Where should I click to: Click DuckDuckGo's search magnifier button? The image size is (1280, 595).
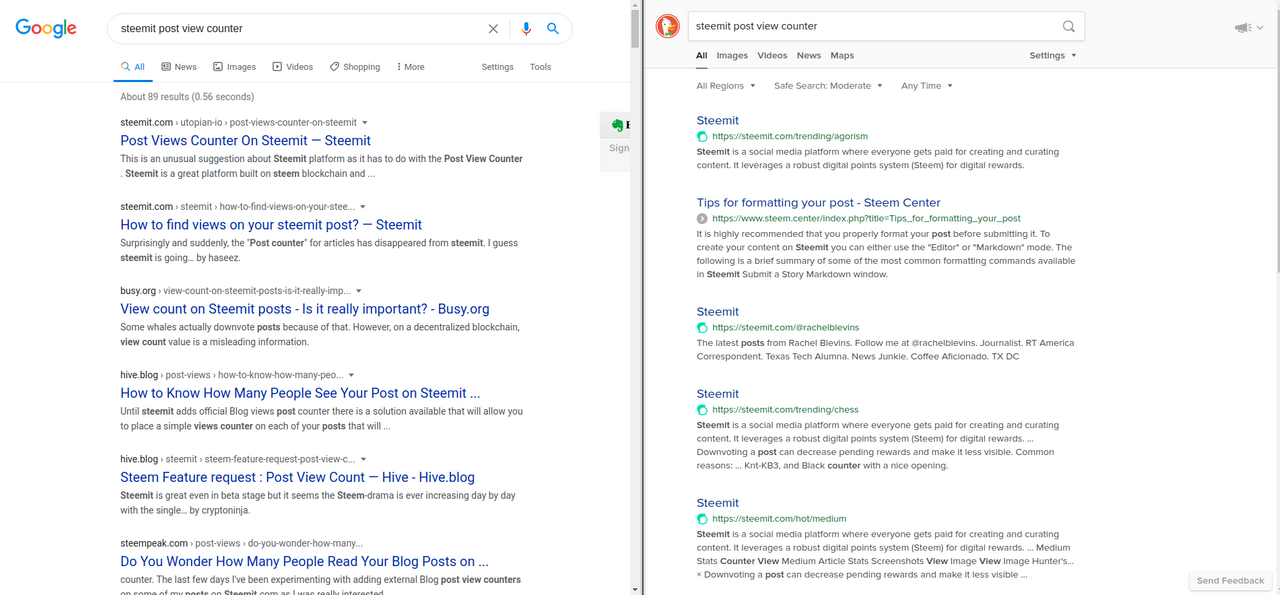point(1068,27)
